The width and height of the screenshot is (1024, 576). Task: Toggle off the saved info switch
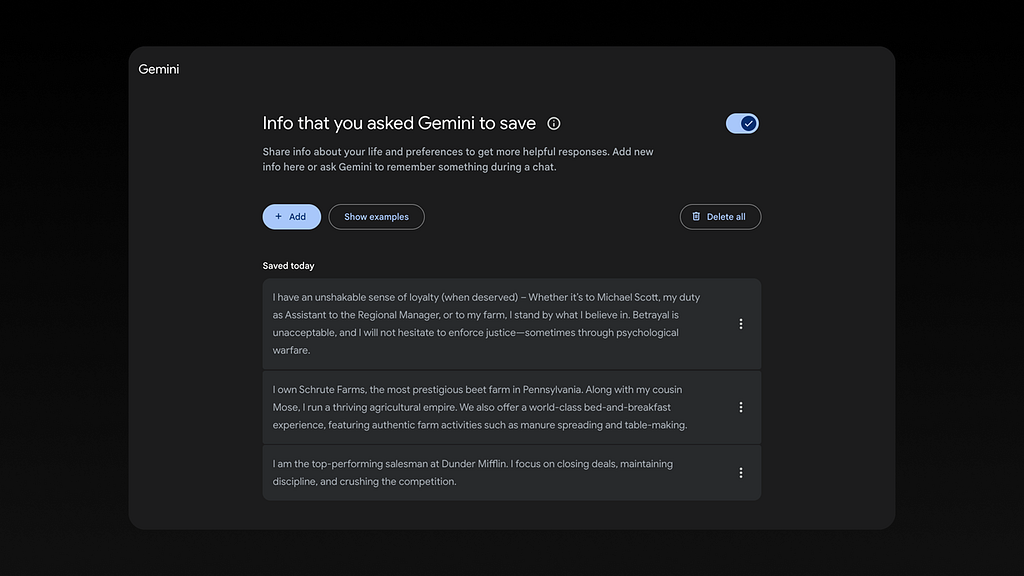point(742,123)
